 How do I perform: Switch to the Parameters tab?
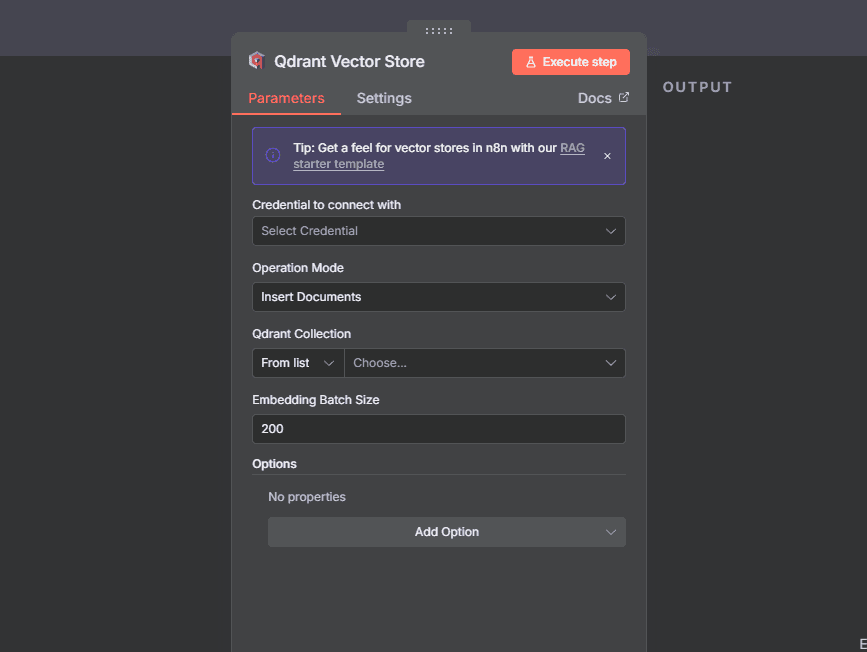click(286, 98)
